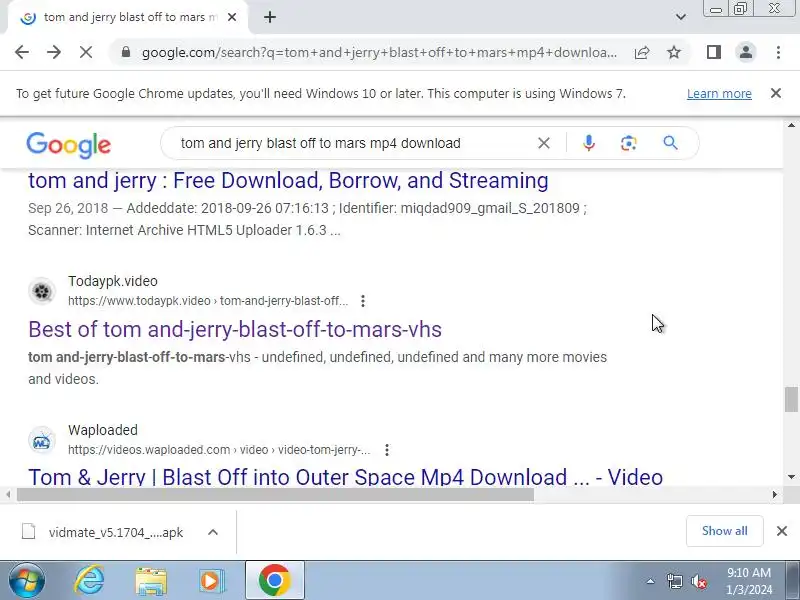Screen dimensions: 800x600
Task: Open more options for Waploaded result
Action: coord(387,450)
